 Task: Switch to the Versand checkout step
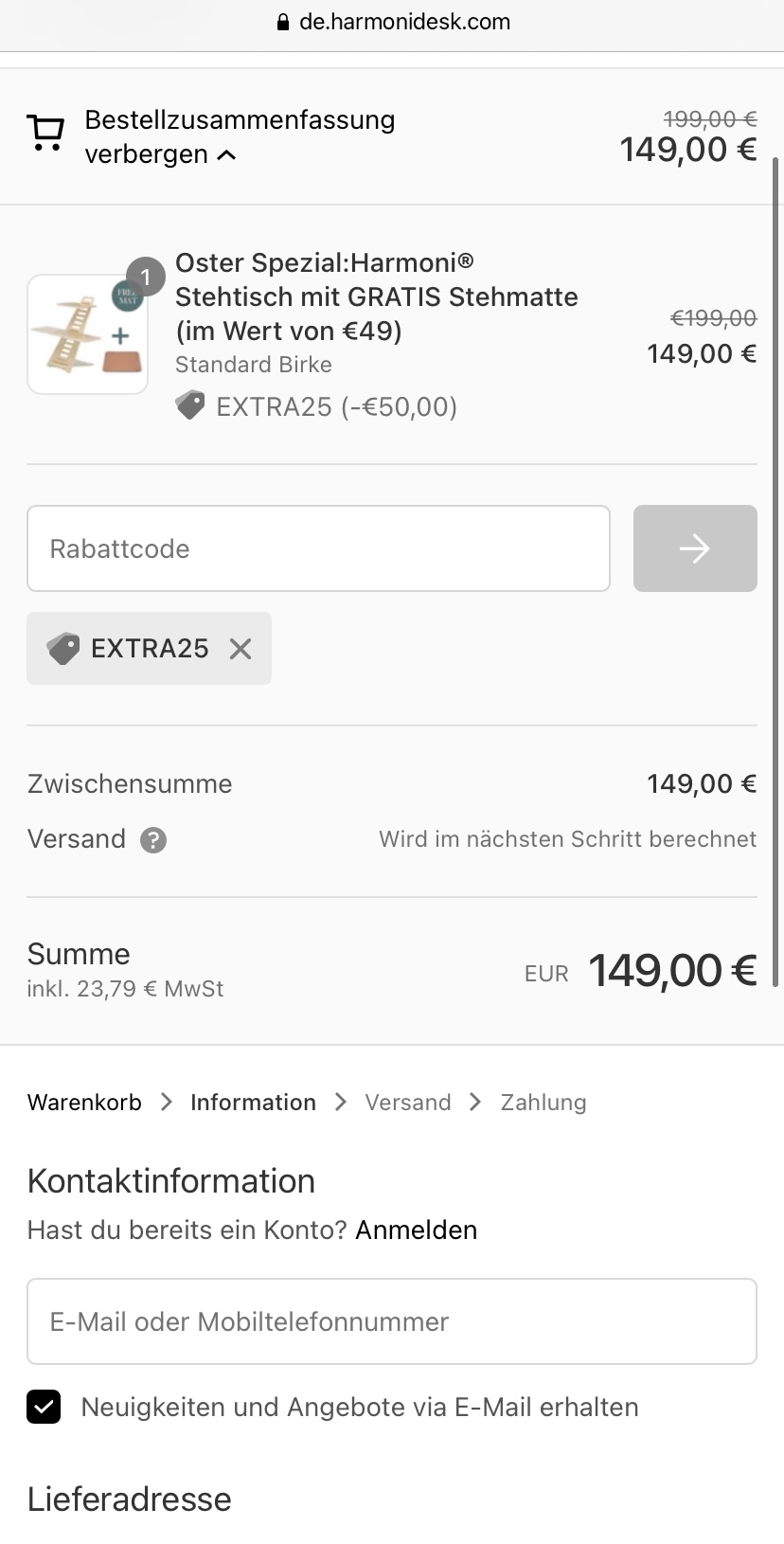point(407,1102)
